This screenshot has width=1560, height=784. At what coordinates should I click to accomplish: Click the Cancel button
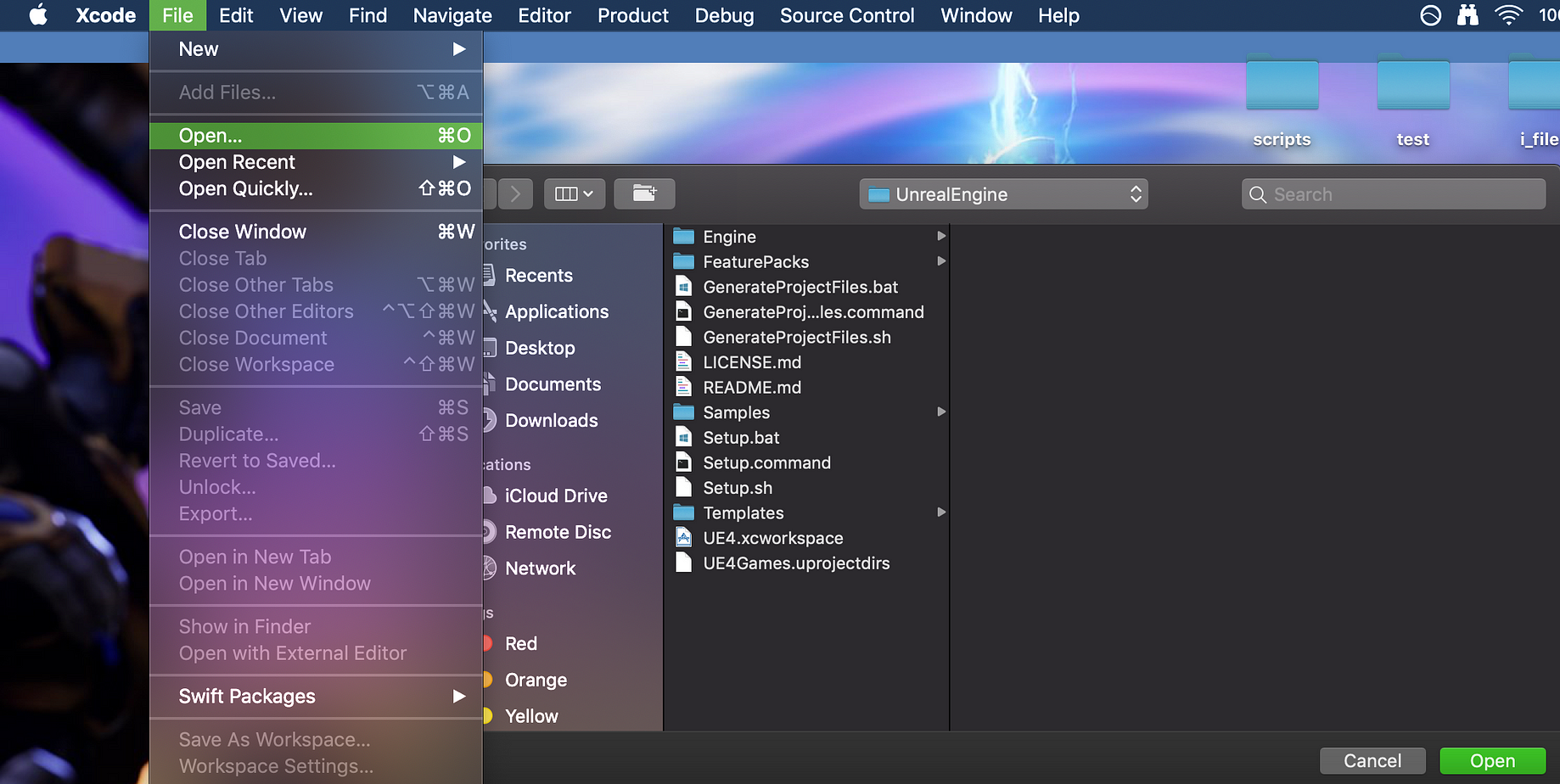[1372, 761]
